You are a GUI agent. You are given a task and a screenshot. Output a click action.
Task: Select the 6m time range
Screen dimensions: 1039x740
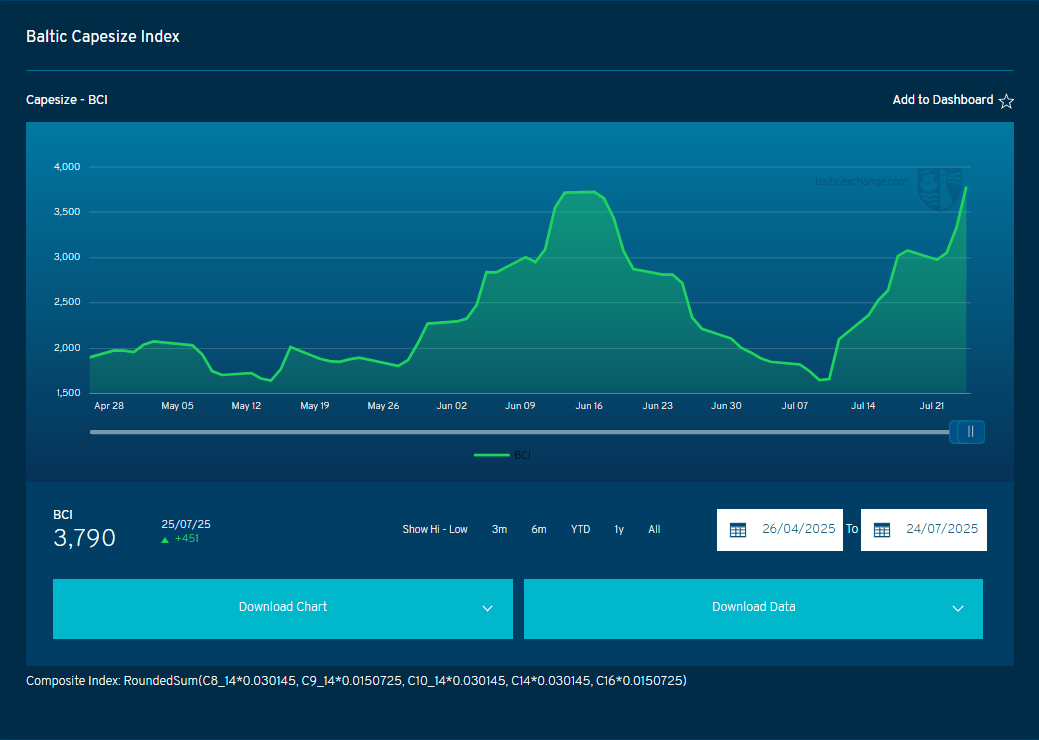pyautogui.click(x=539, y=529)
